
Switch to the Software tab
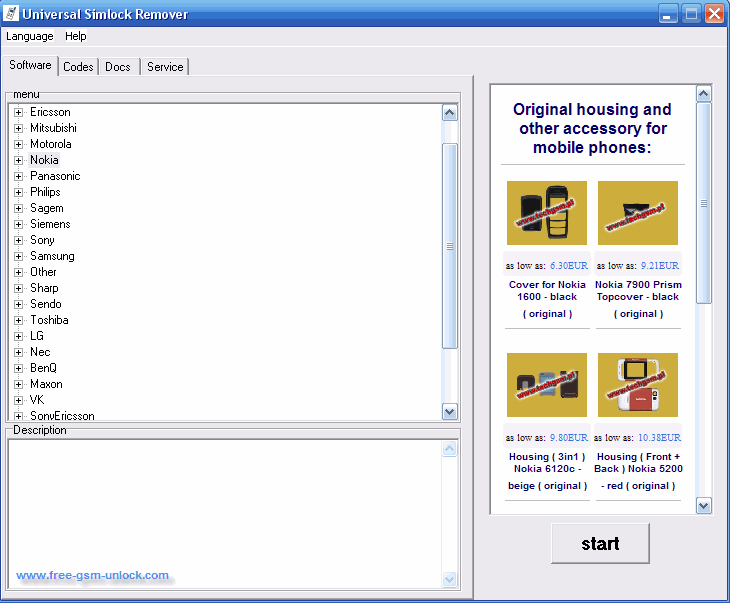(30, 65)
